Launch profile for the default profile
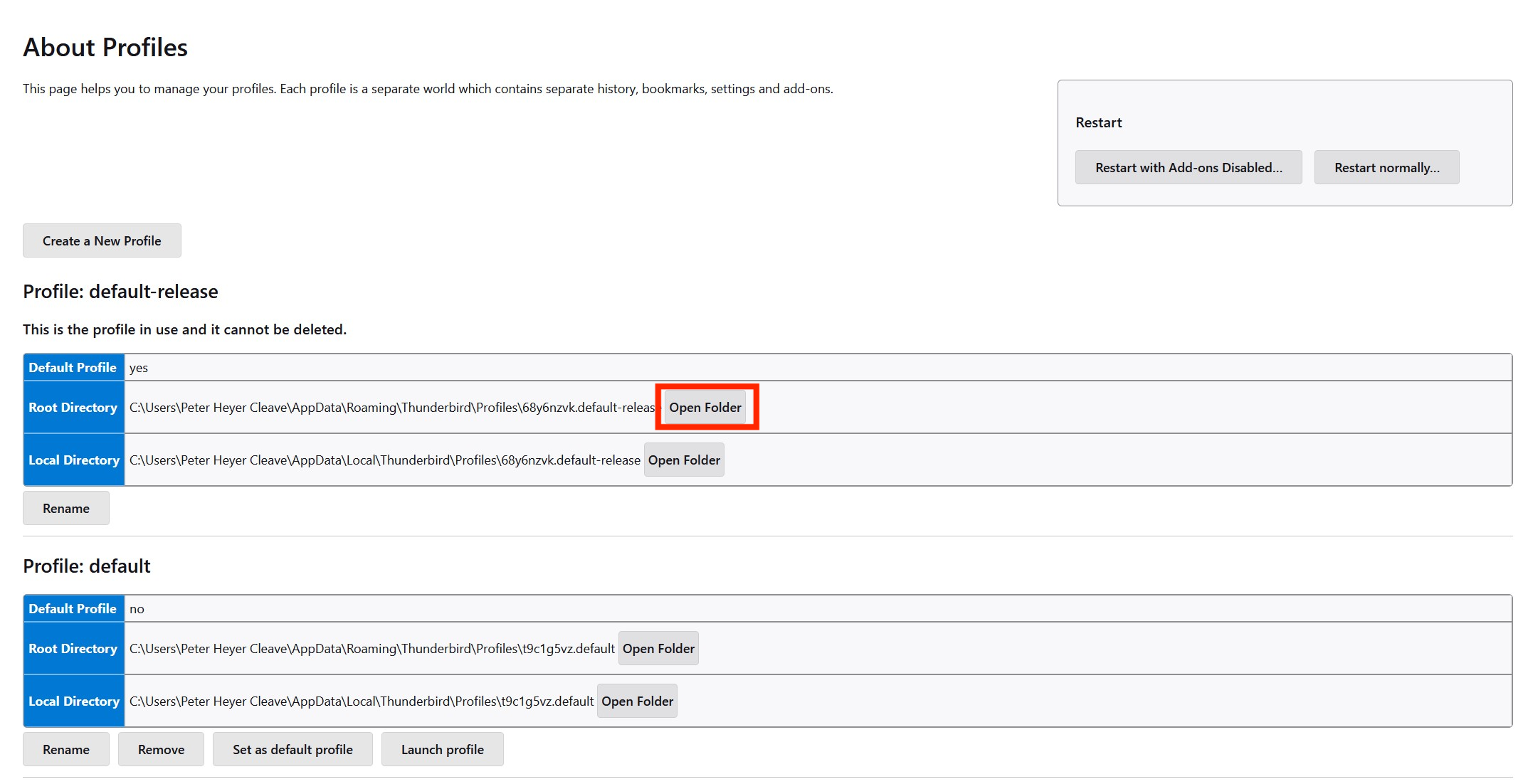The image size is (1523, 784). click(x=442, y=749)
